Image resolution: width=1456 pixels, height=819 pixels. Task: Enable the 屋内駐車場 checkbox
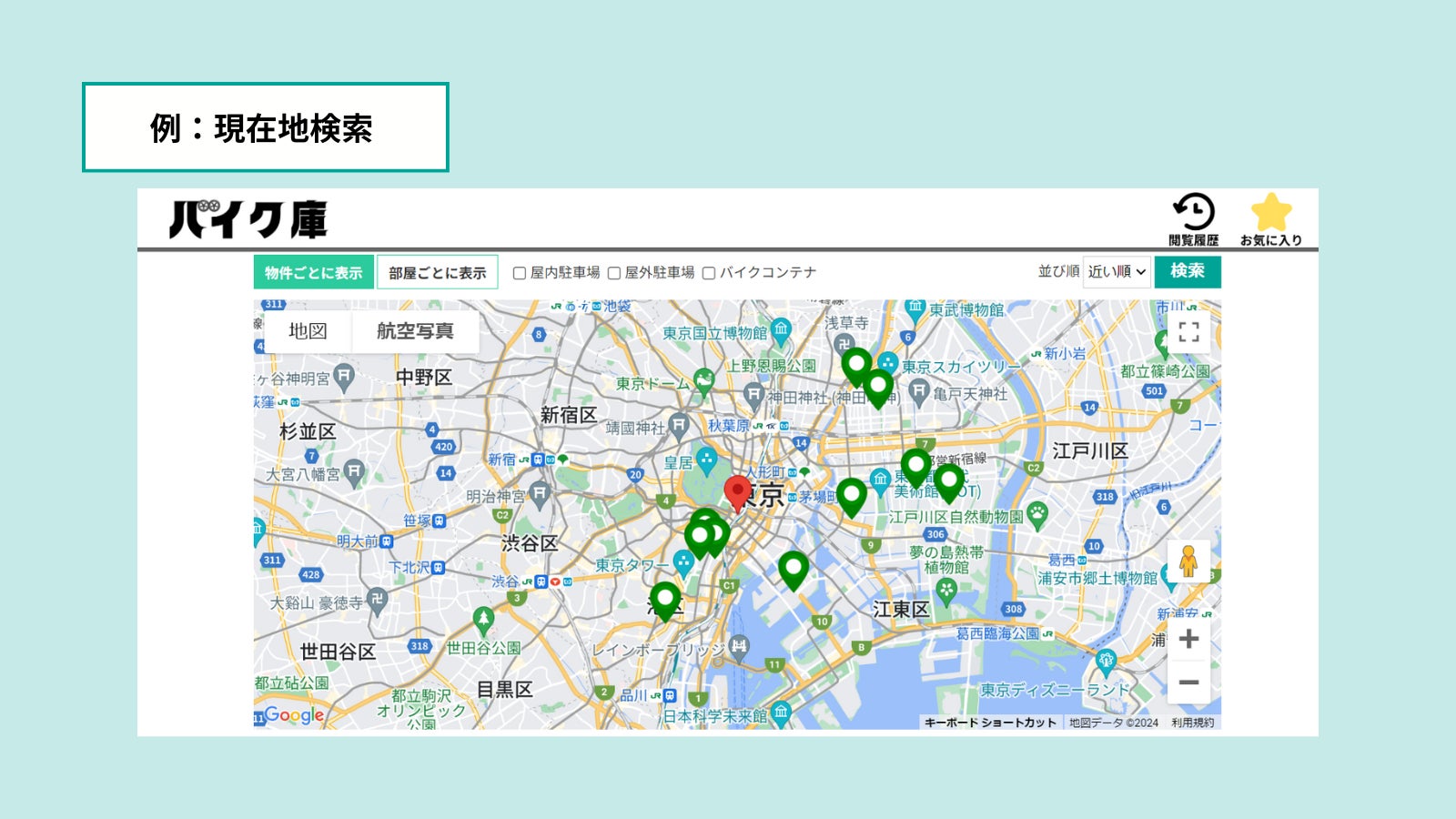click(x=520, y=273)
